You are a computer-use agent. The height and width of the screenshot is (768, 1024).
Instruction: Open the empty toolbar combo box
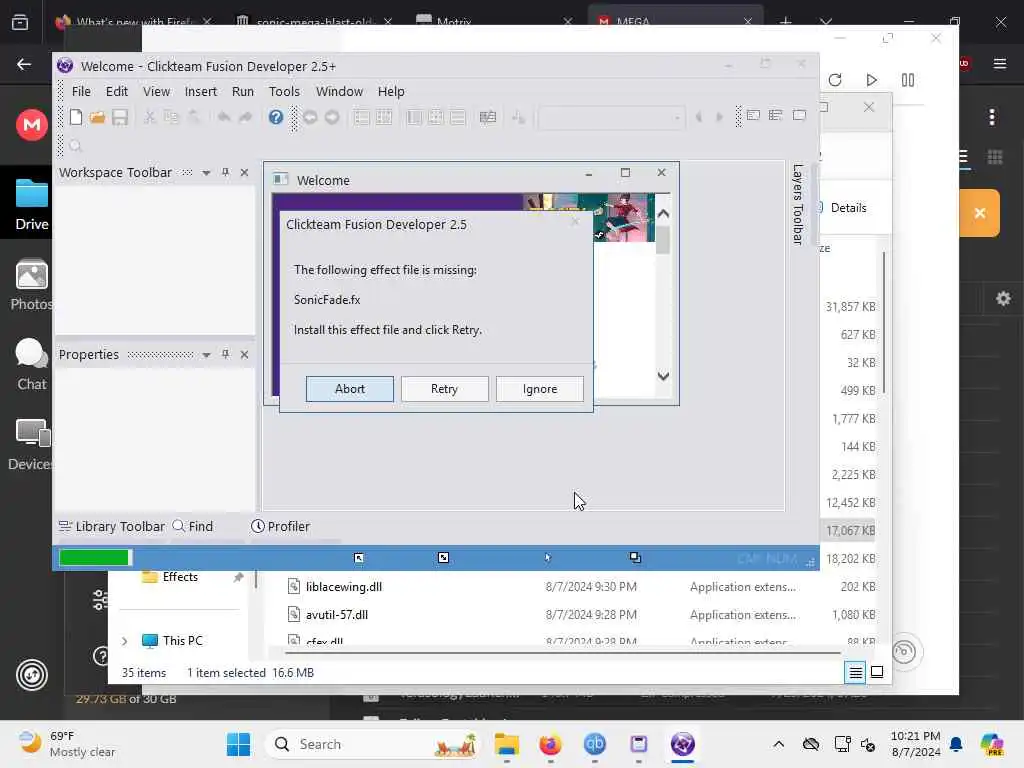(x=611, y=118)
